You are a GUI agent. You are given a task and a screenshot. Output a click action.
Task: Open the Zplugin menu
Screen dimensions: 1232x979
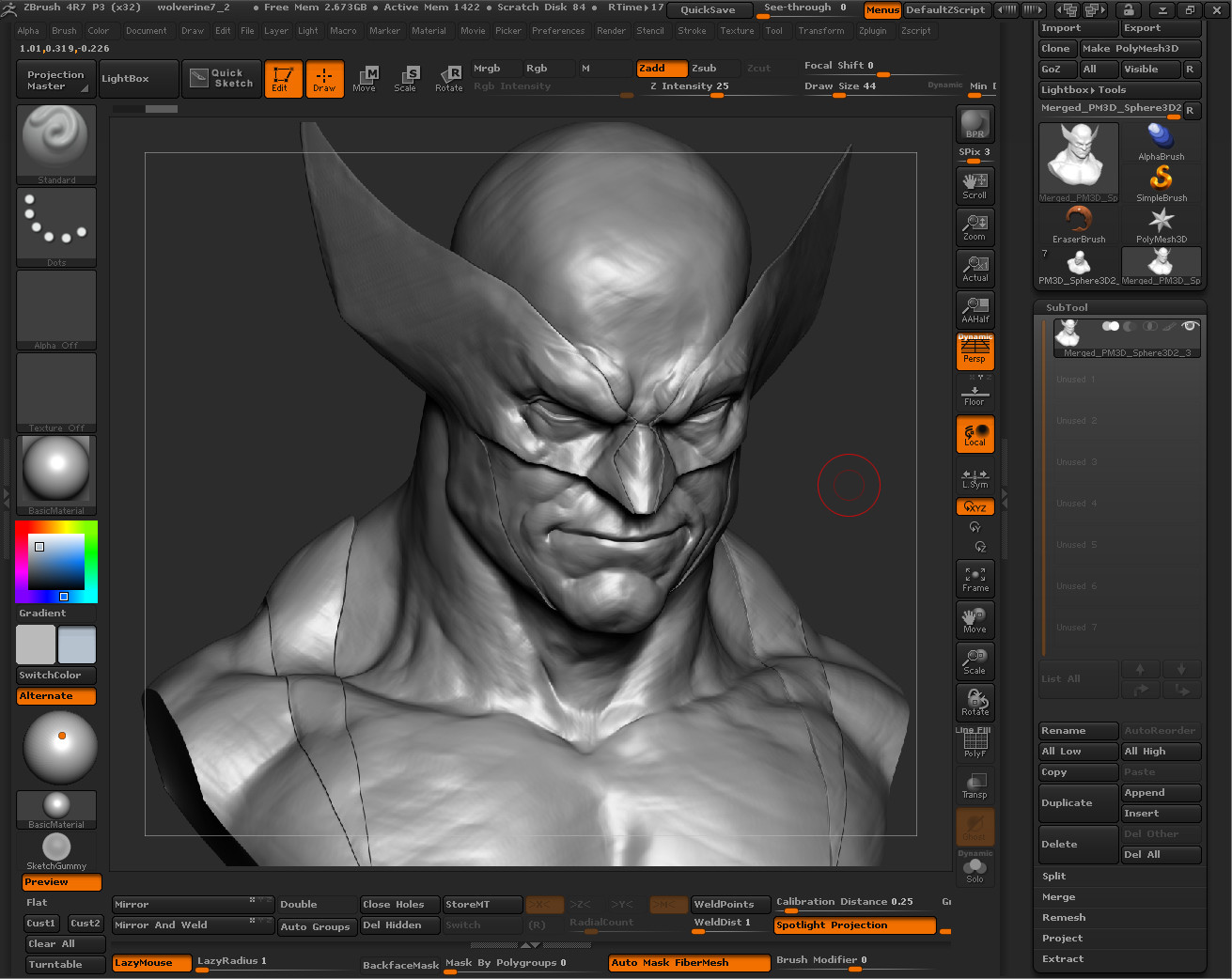[x=872, y=31]
